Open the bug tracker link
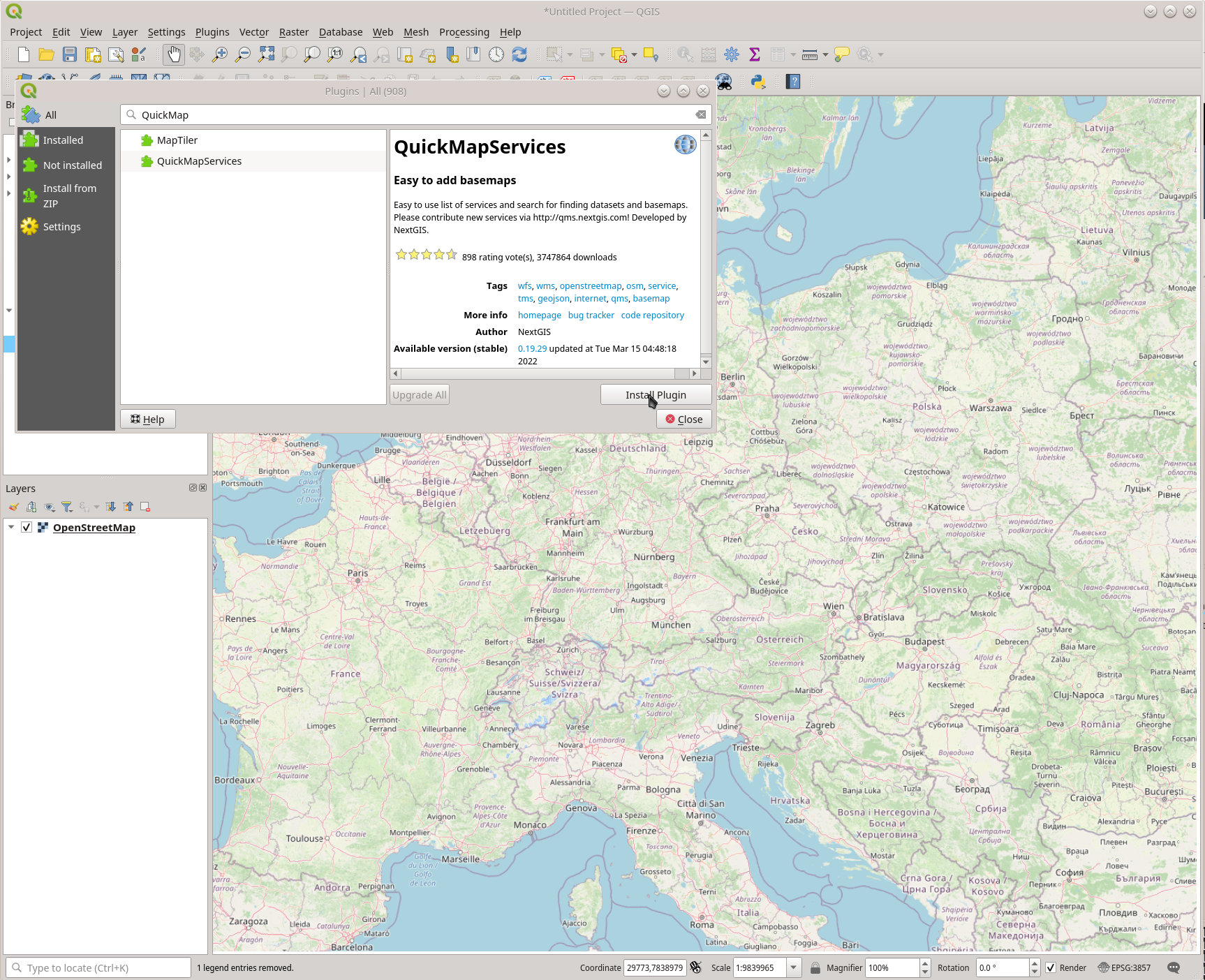The width and height of the screenshot is (1205, 980). [x=591, y=315]
